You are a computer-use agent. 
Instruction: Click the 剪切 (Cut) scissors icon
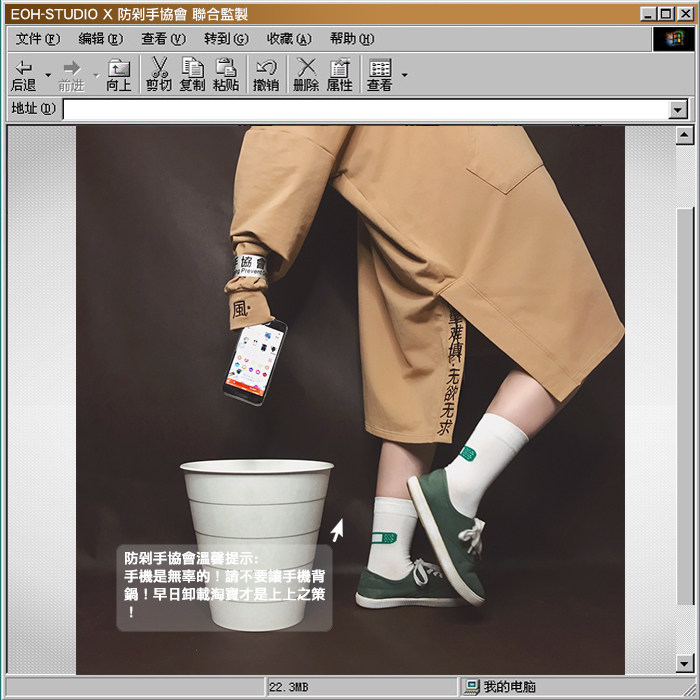159,68
